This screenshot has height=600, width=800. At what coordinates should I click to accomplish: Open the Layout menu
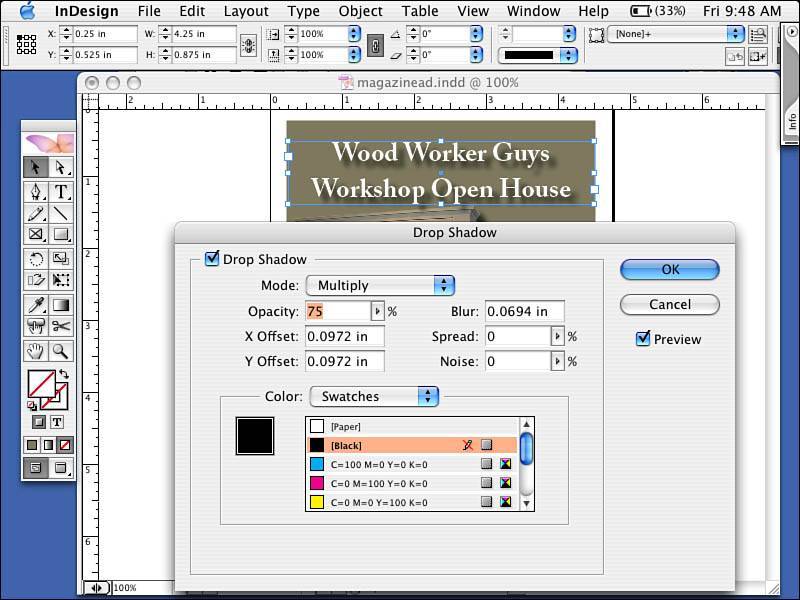click(246, 11)
